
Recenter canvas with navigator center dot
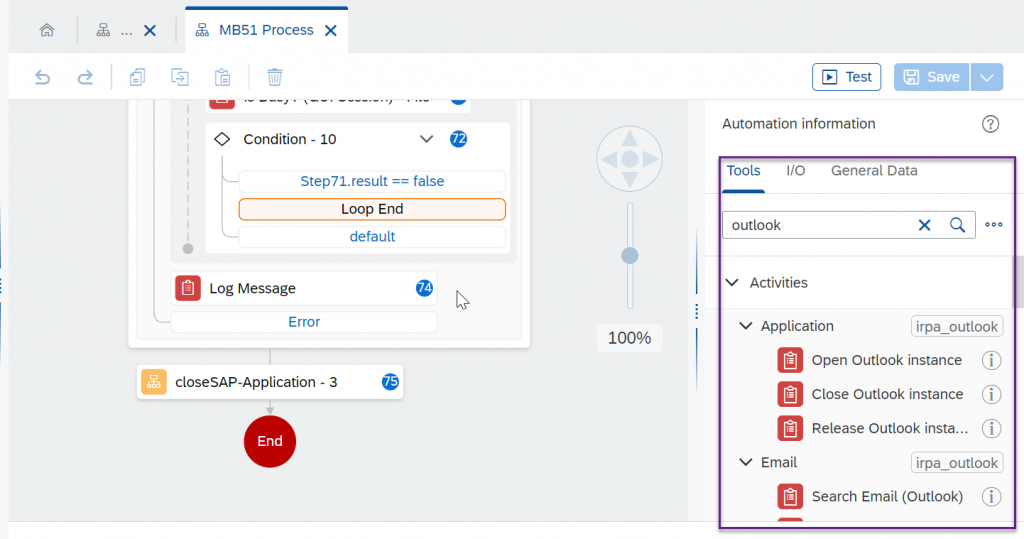[x=630, y=159]
